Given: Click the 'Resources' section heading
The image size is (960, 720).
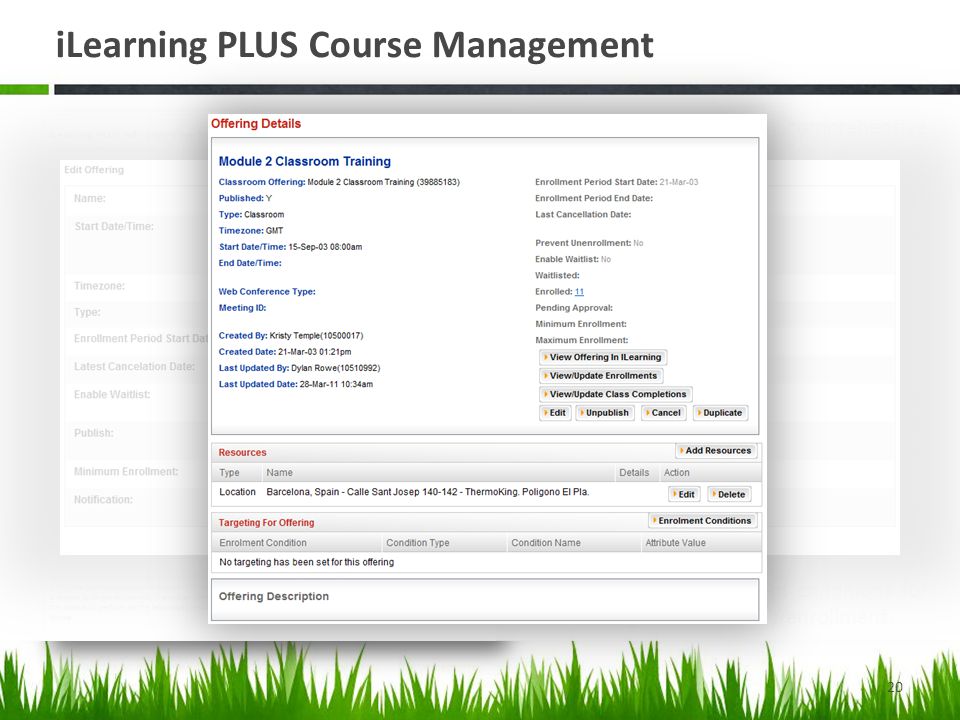Looking at the screenshot, I should pyautogui.click(x=242, y=452).
